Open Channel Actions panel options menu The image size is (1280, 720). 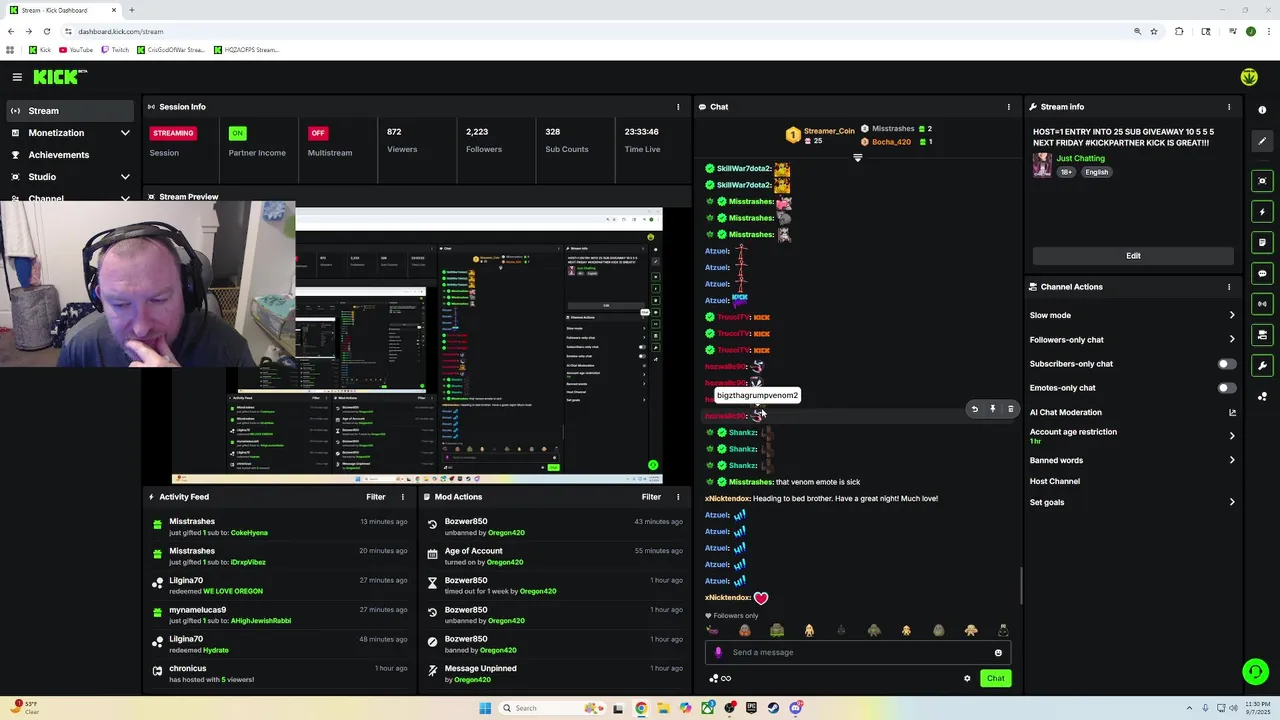point(1229,287)
